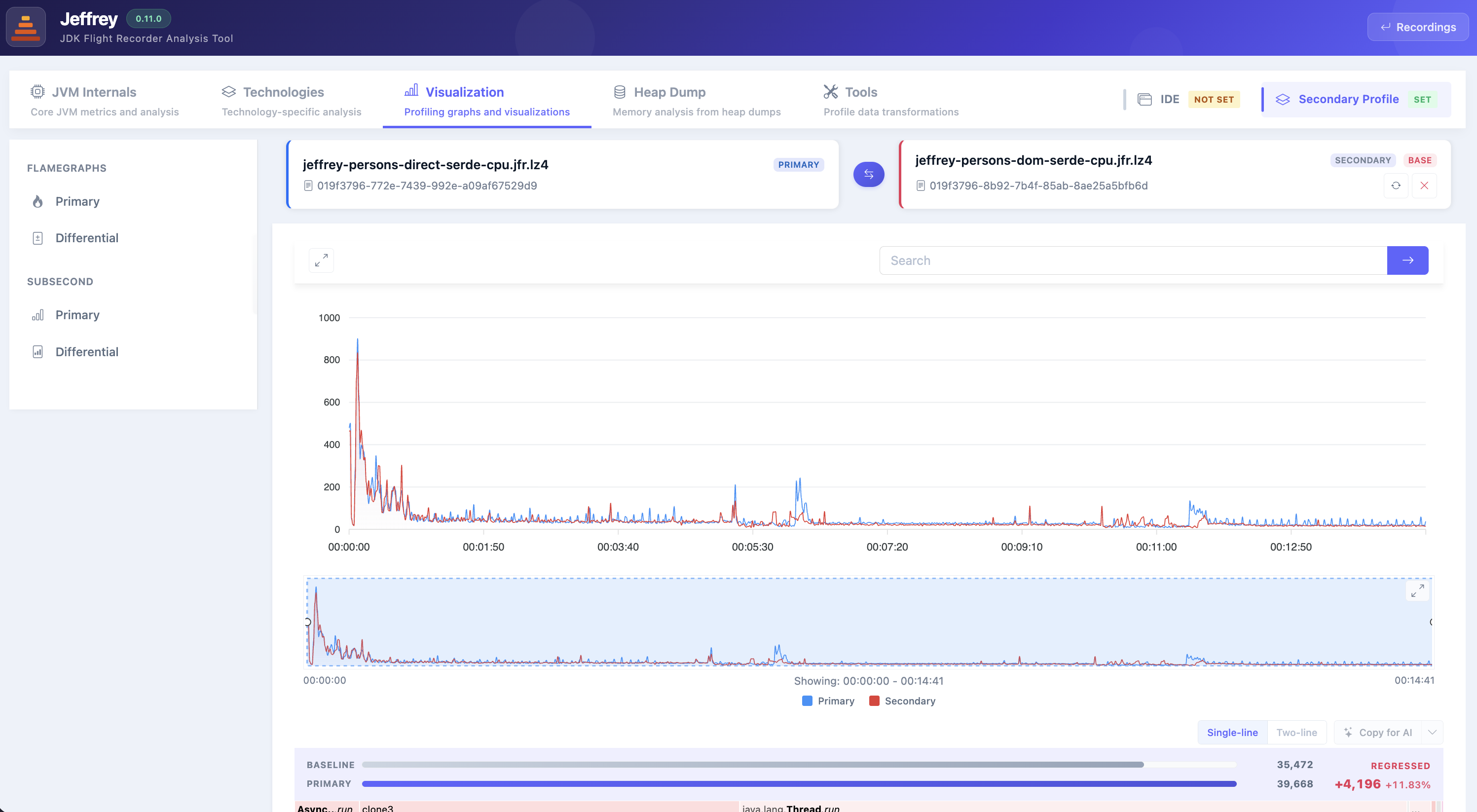Viewport: 1477px width, 812px height.
Task: Toggle the Primary legend series
Action: point(828,701)
